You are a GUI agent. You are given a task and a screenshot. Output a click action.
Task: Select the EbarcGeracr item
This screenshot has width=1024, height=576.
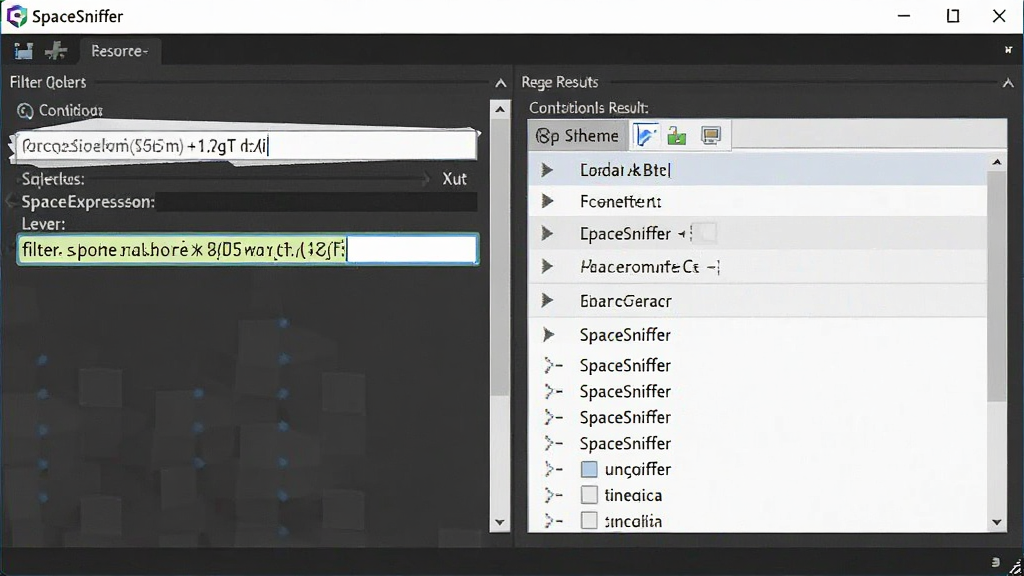pyautogui.click(x=625, y=301)
